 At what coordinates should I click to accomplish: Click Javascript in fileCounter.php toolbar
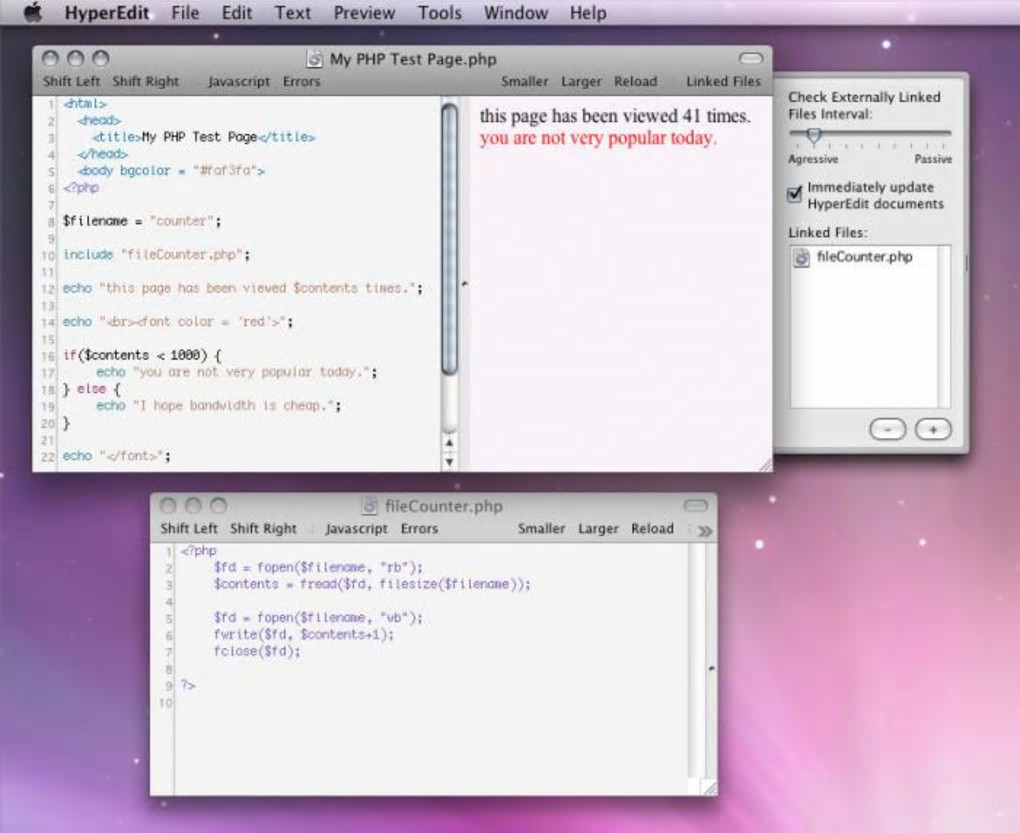point(356,529)
